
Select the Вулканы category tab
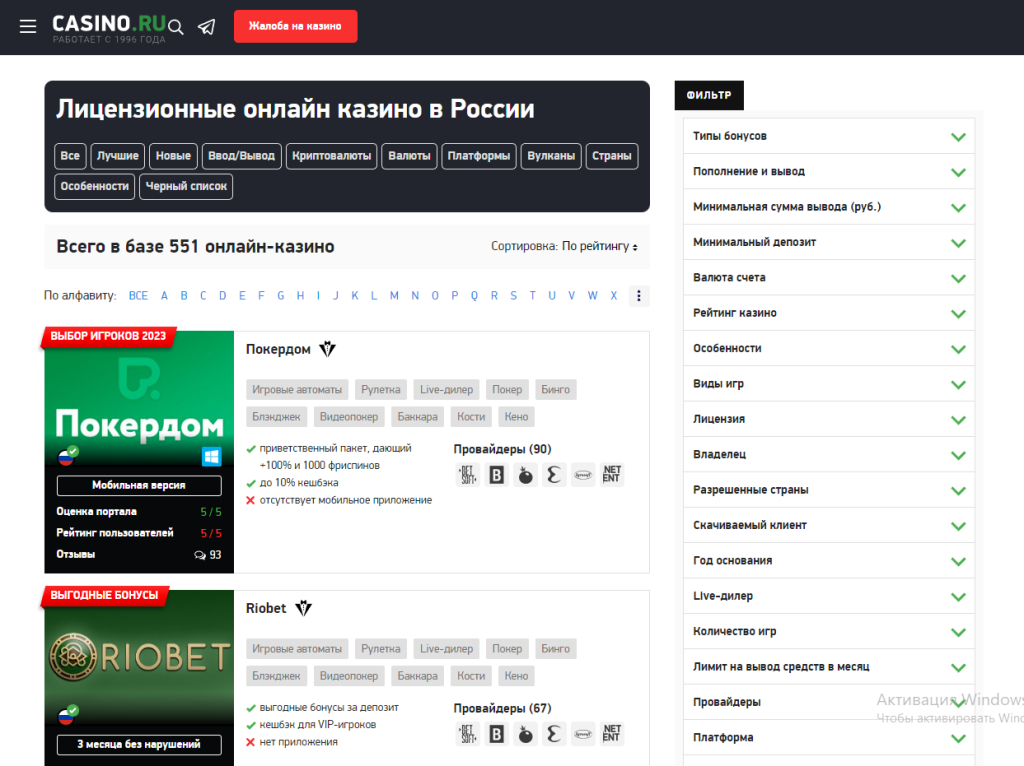(x=551, y=156)
